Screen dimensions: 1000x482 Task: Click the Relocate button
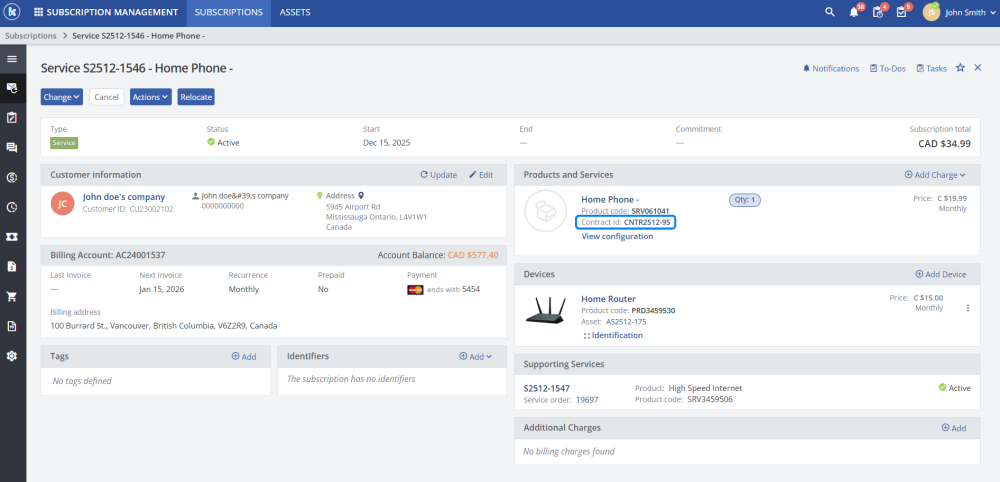196,97
